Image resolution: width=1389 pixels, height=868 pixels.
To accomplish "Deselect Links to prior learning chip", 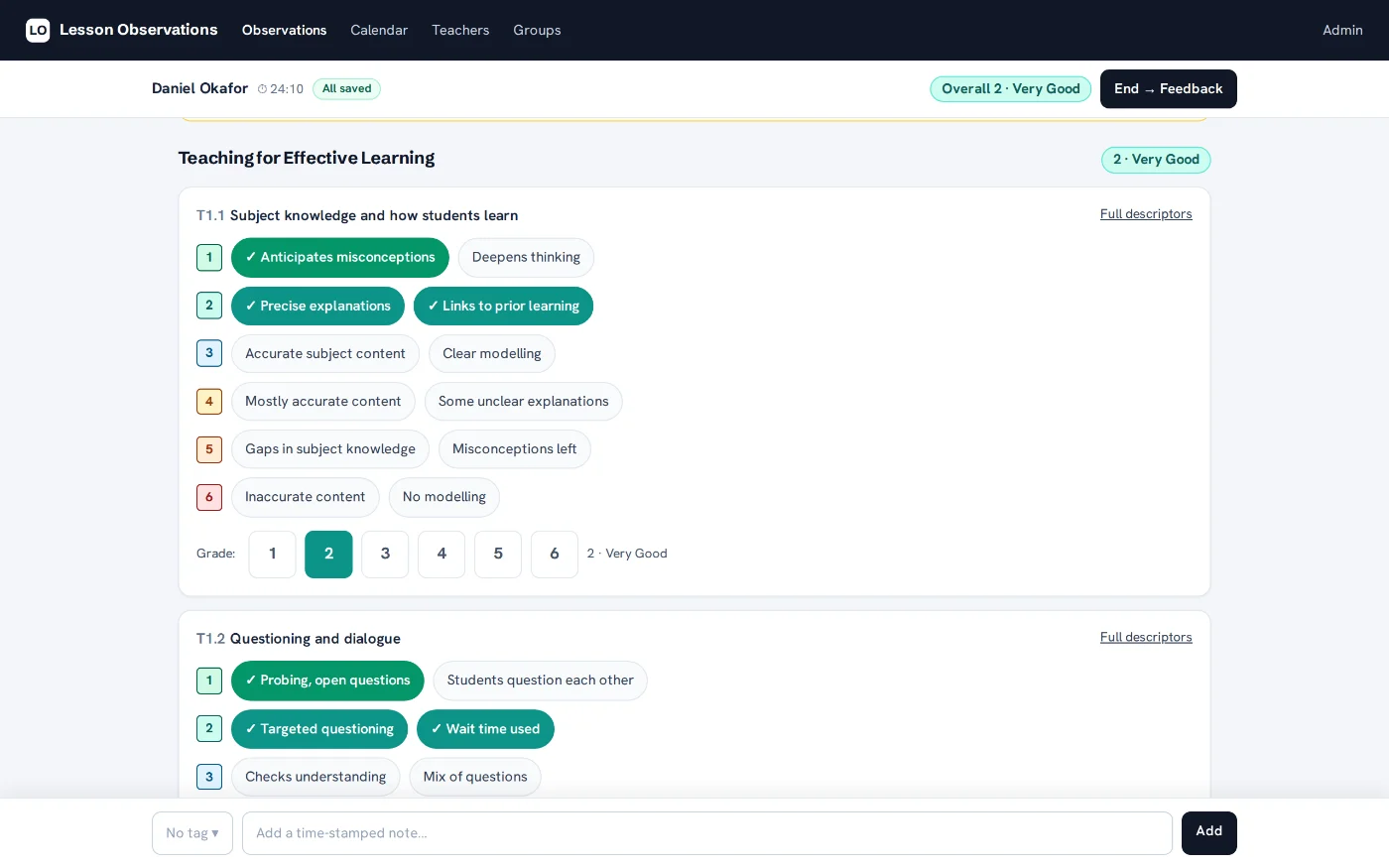I will point(503,306).
